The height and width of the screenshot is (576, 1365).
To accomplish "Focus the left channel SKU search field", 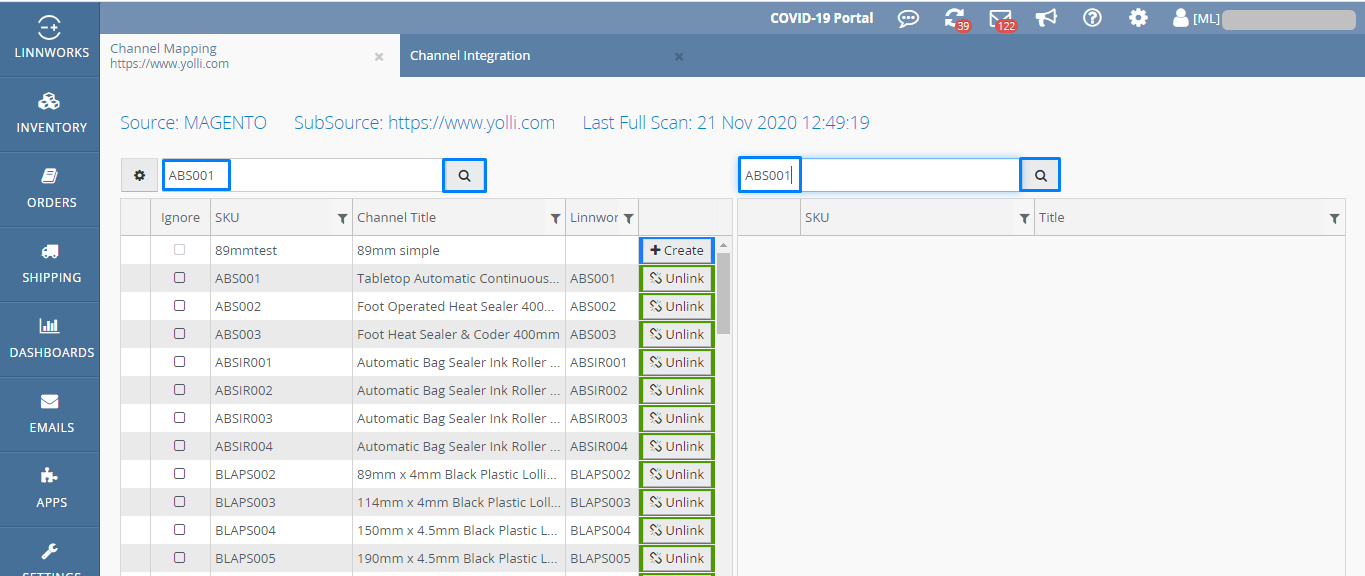I will 302,175.
